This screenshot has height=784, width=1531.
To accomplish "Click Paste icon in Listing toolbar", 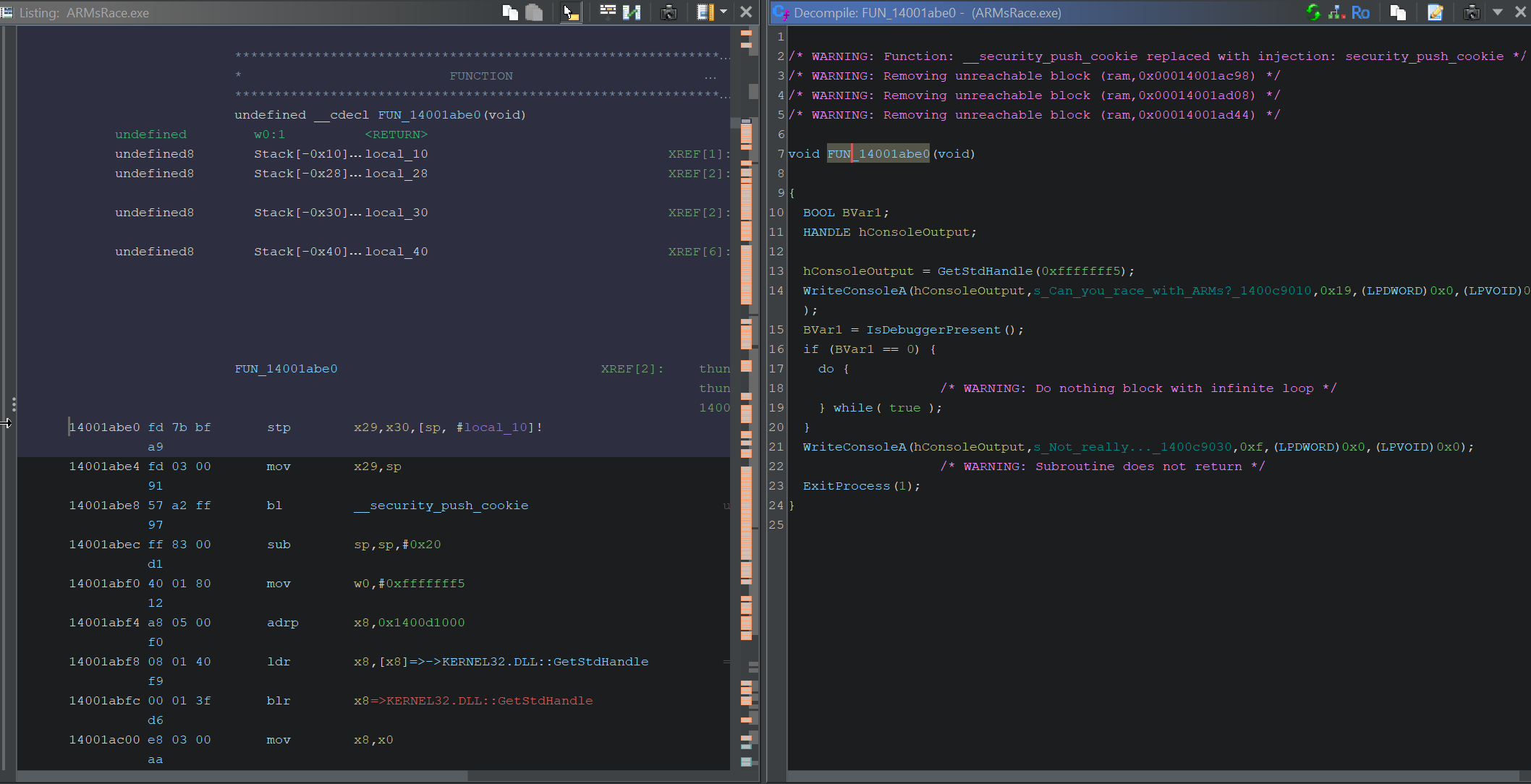I will (x=534, y=12).
